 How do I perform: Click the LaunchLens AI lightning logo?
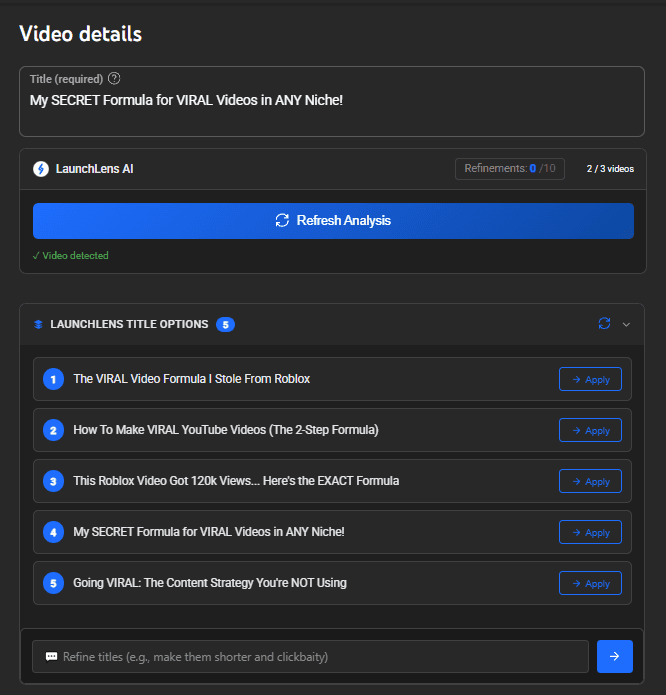(x=41, y=169)
